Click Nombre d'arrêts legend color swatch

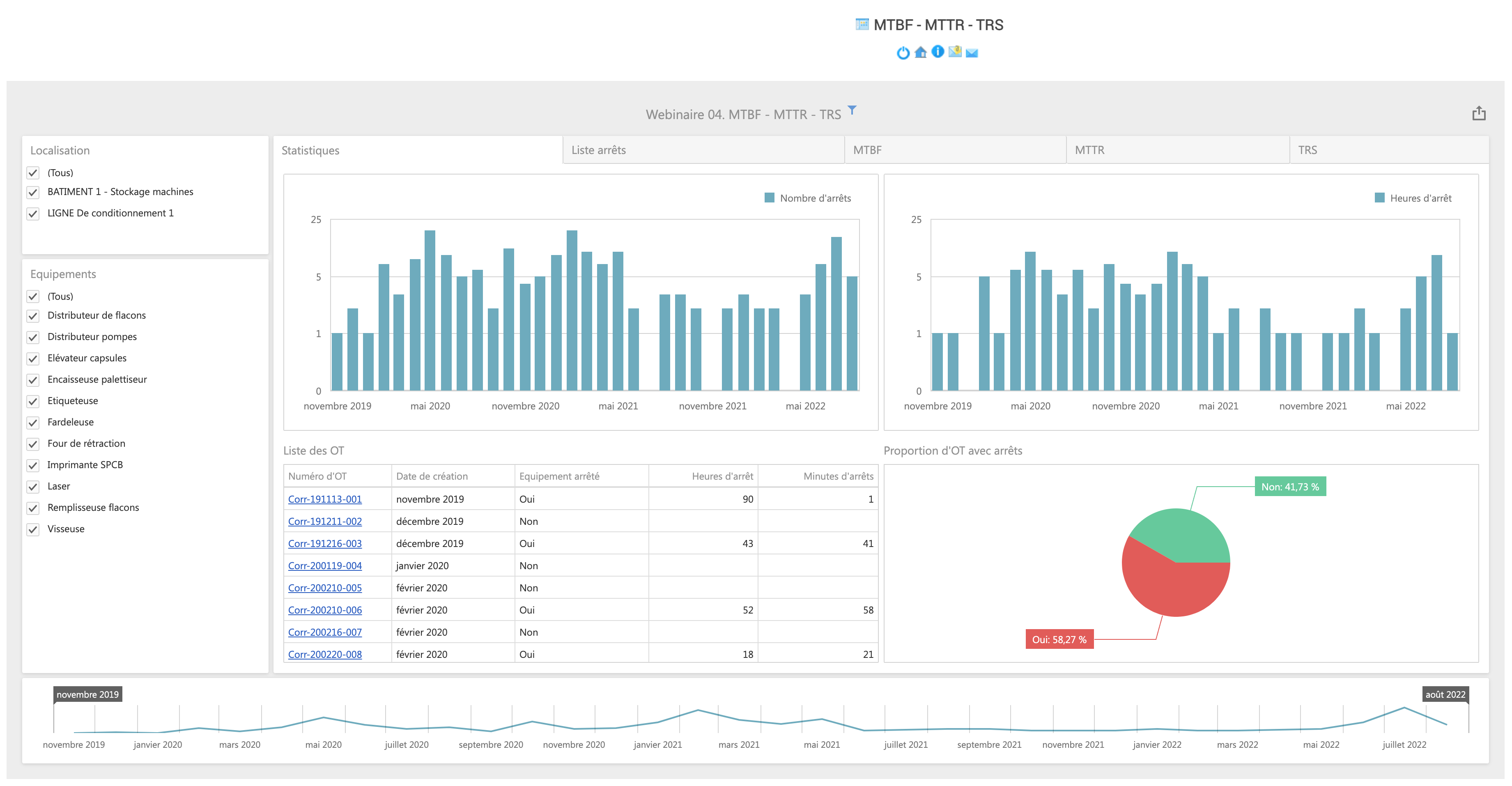pos(769,198)
